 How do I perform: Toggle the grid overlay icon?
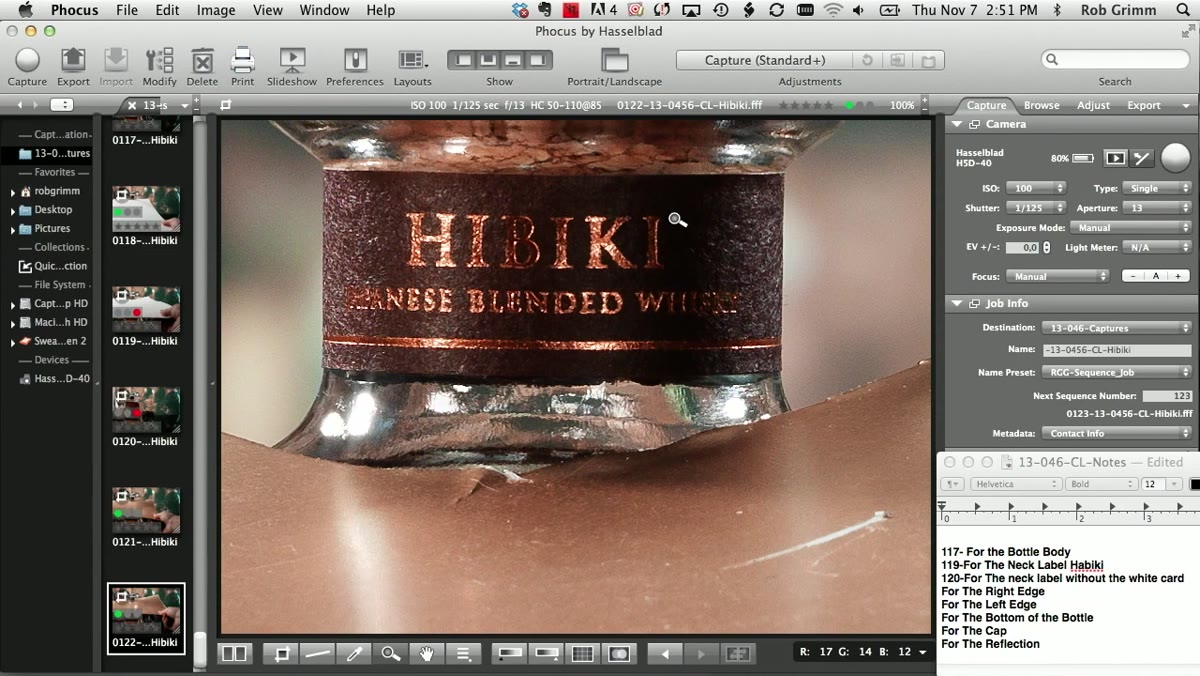[583, 653]
